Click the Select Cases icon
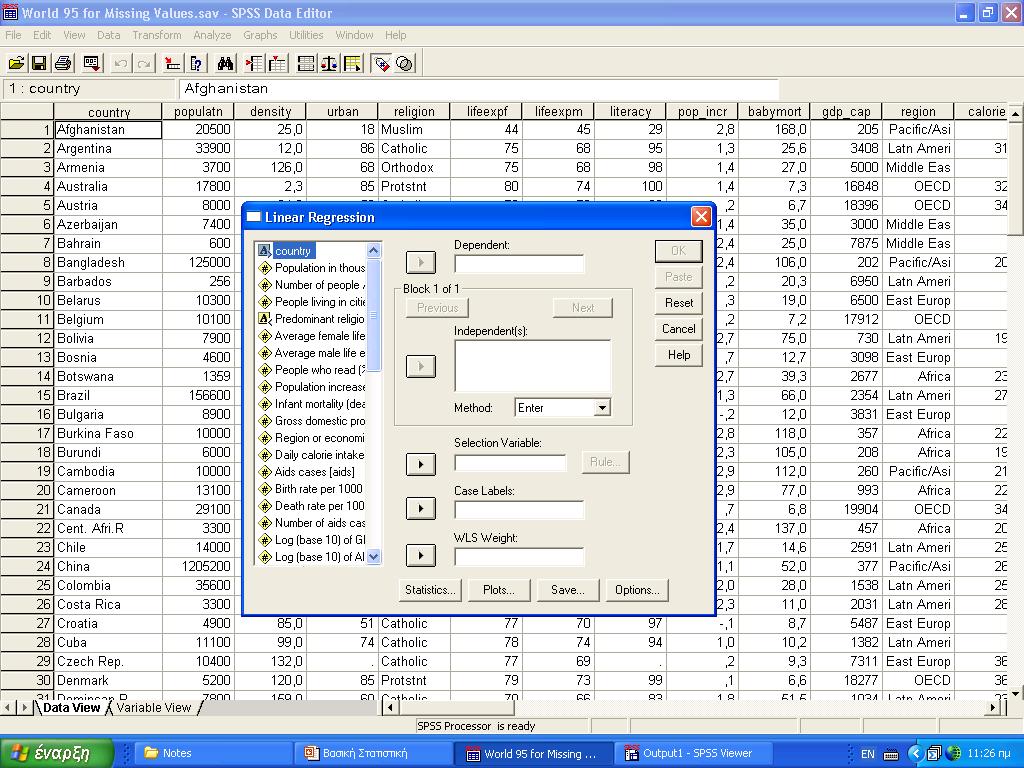Viewport: 1024px width, 768px height. [x=353, y=63]
